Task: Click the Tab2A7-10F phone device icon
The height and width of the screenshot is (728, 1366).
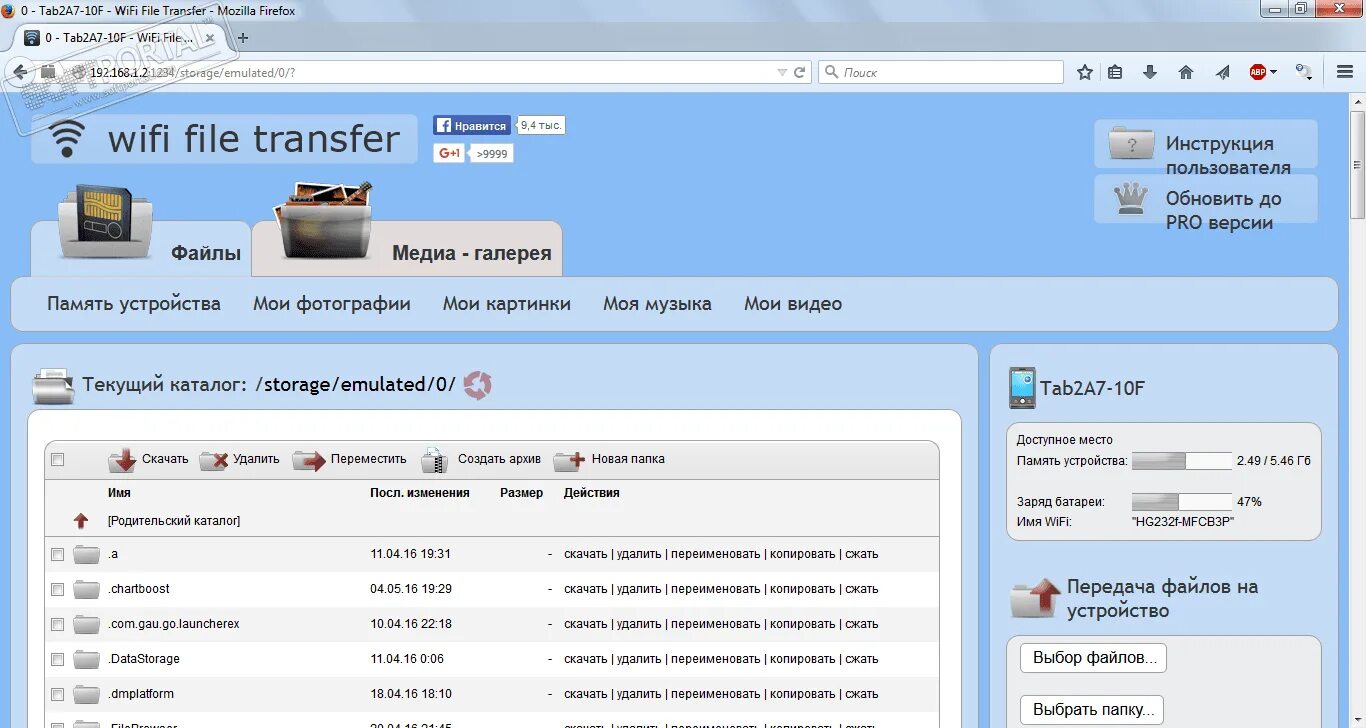Action: (x=1022, y=388)
